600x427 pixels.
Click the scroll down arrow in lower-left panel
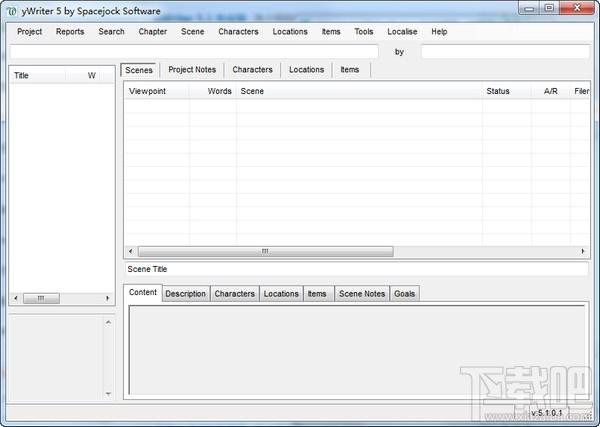pyautogui.click(x=108, y=393)
